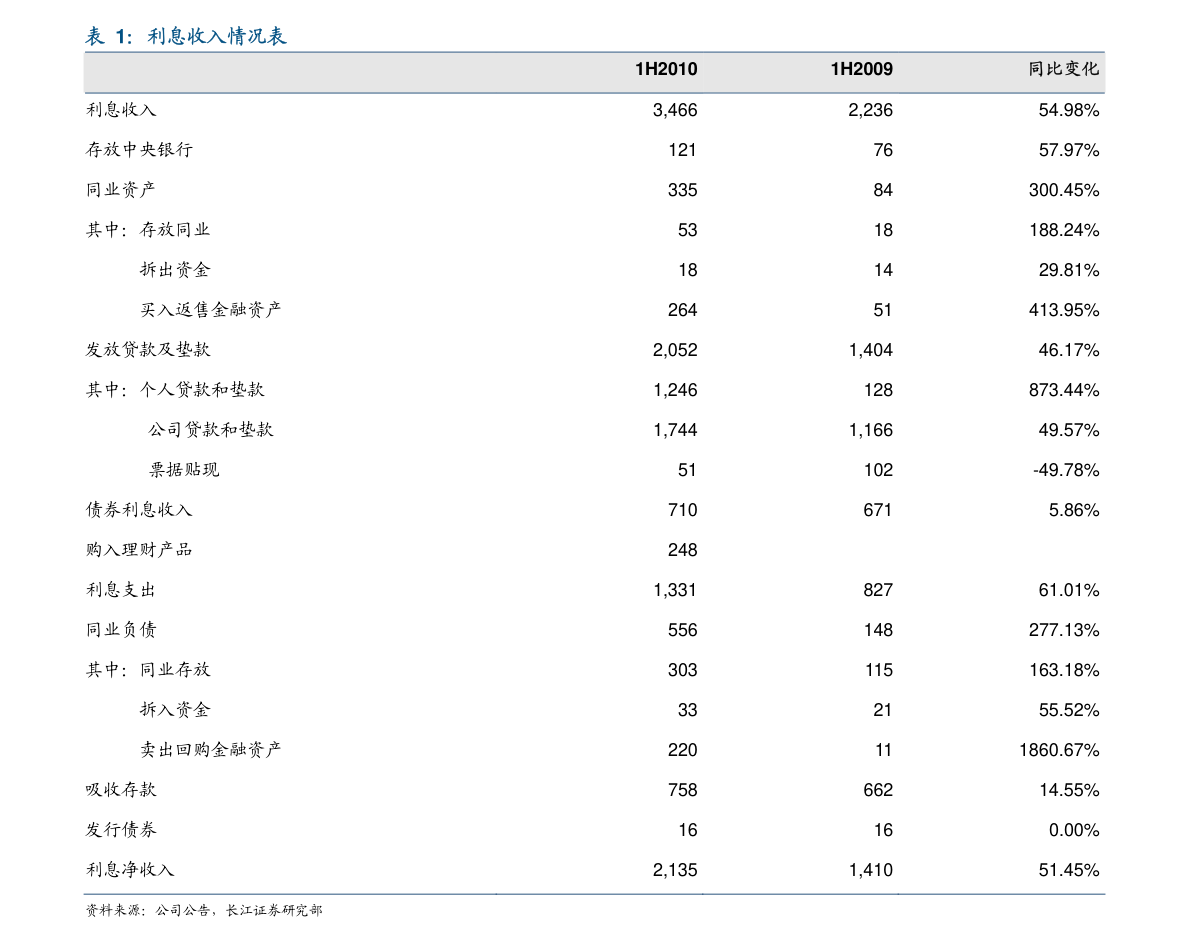Select the value 1,246

point(674,390)
